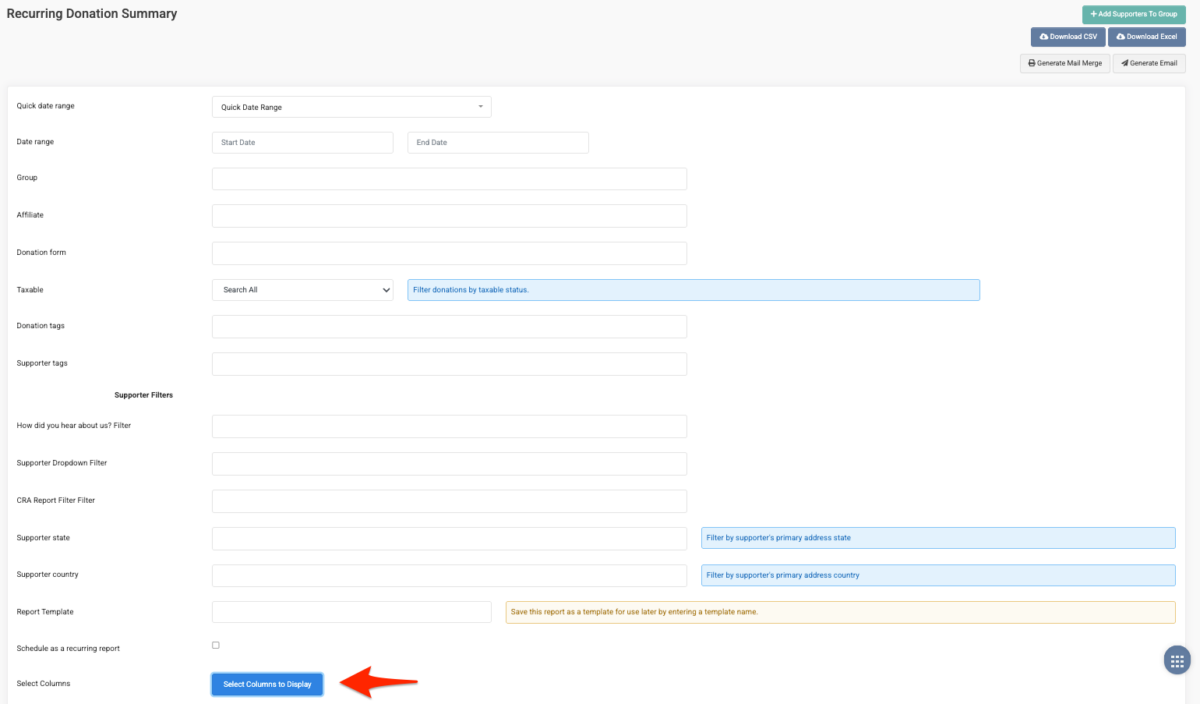The height and width of the screenshot is (704, 1200).
Task: Open the circular grid app launcher
Action: [1177, 659]
